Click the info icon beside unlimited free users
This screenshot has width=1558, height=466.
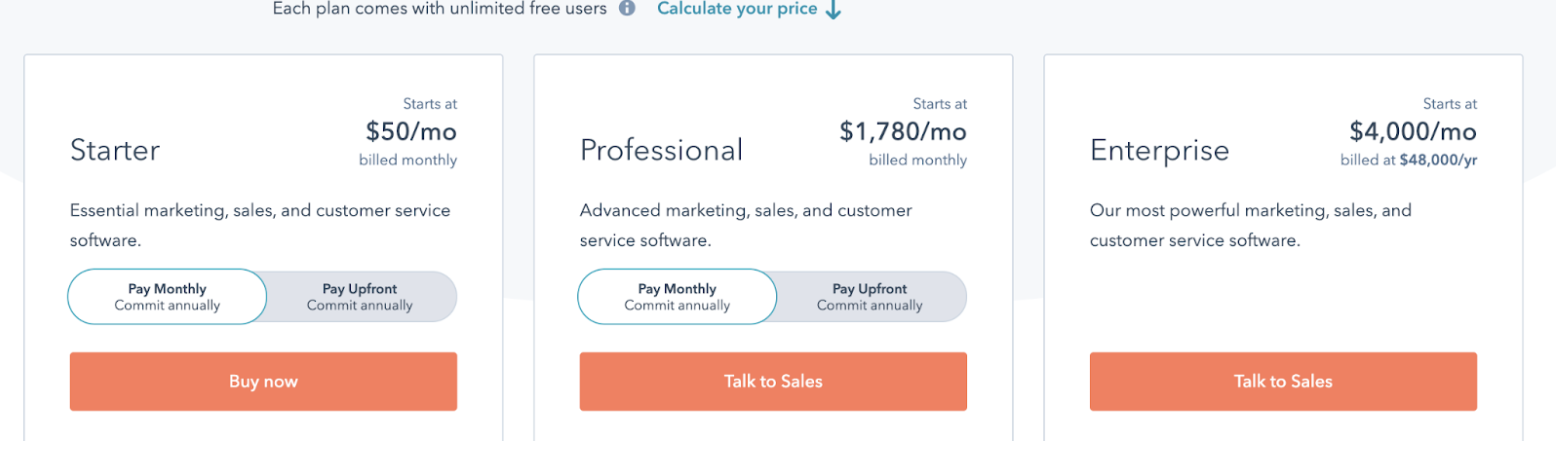627,9
